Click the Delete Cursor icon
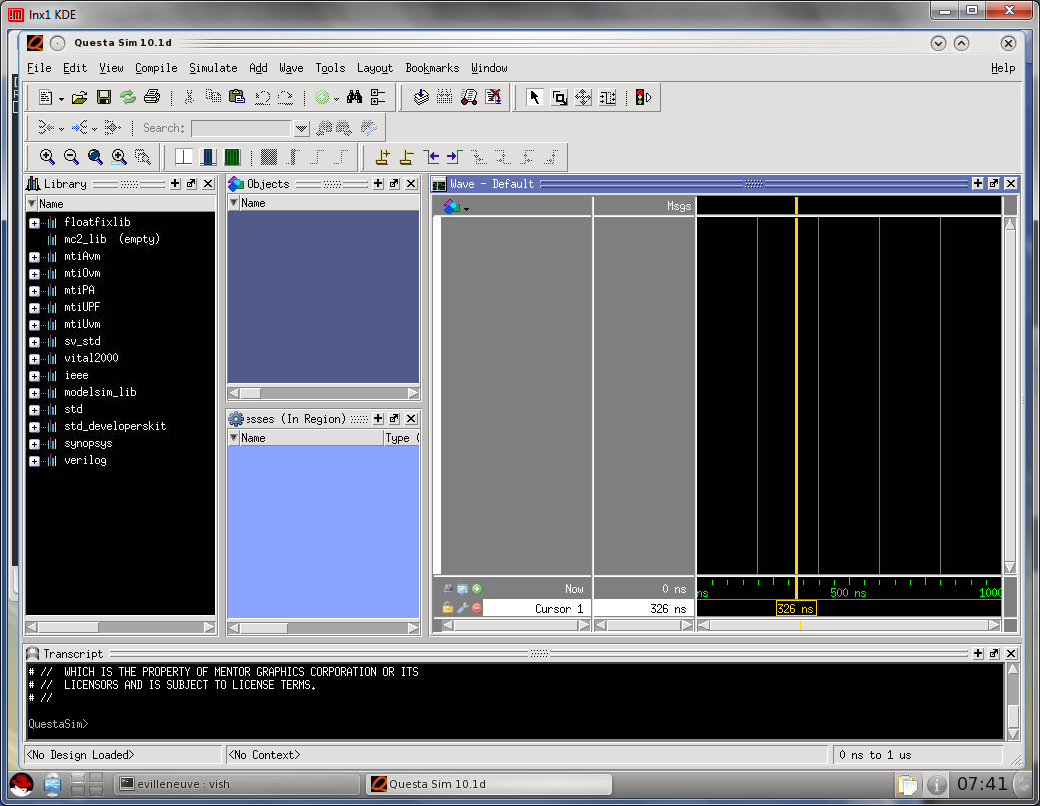Screen dimensions: 1040x806 pyautogui.click(x=406, y=157)
